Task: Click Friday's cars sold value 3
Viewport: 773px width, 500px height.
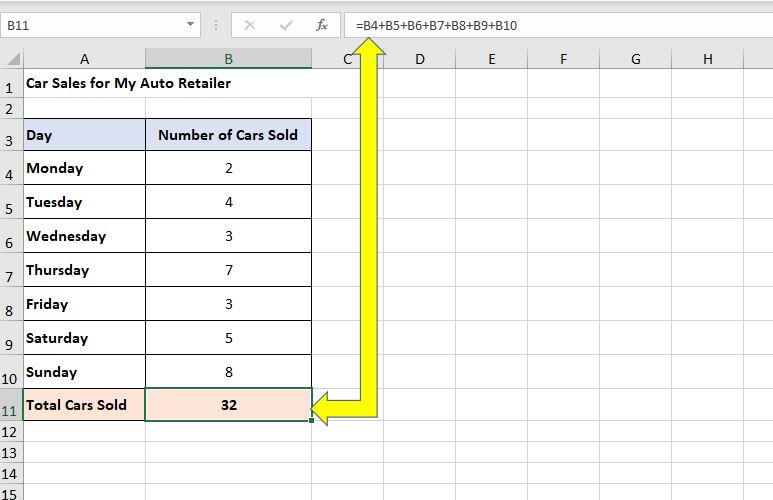Action: pyautogui.click(x=228, y=304)
